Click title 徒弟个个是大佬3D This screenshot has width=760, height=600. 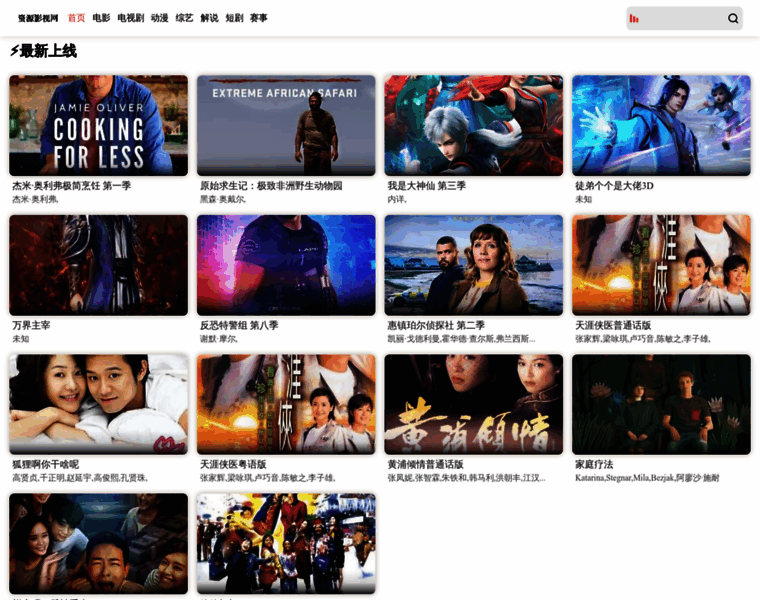pos(614,186)
